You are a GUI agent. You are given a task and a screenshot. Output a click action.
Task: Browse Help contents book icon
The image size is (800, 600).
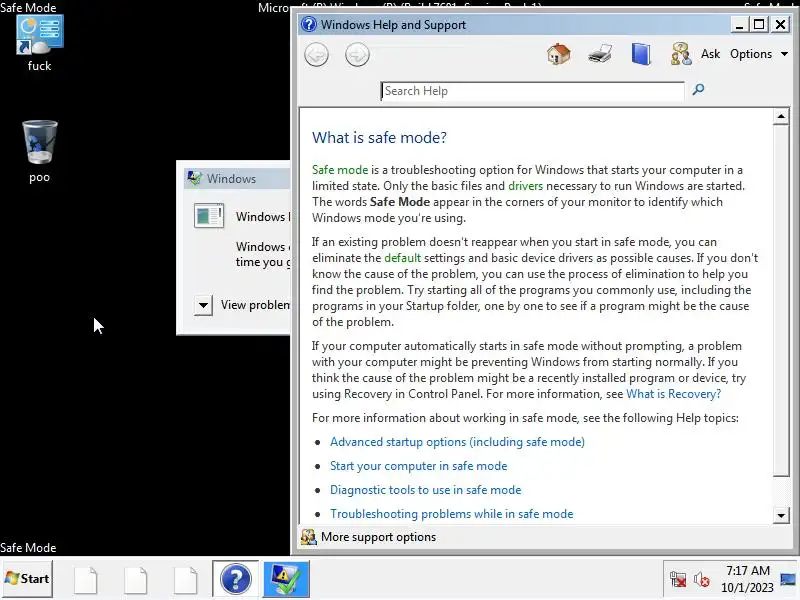pyautogui.click(x=641, y=54)
